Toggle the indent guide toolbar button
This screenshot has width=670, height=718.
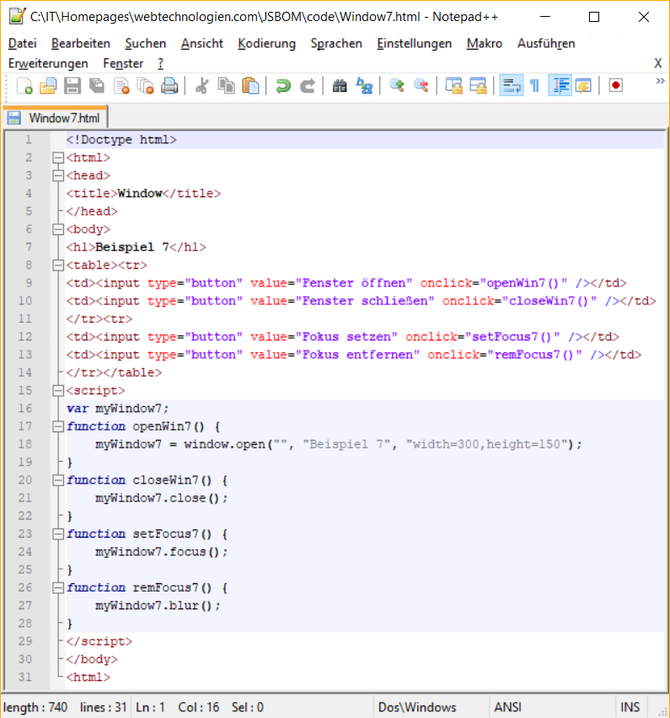pyautogui.click(x=560, y=86)
